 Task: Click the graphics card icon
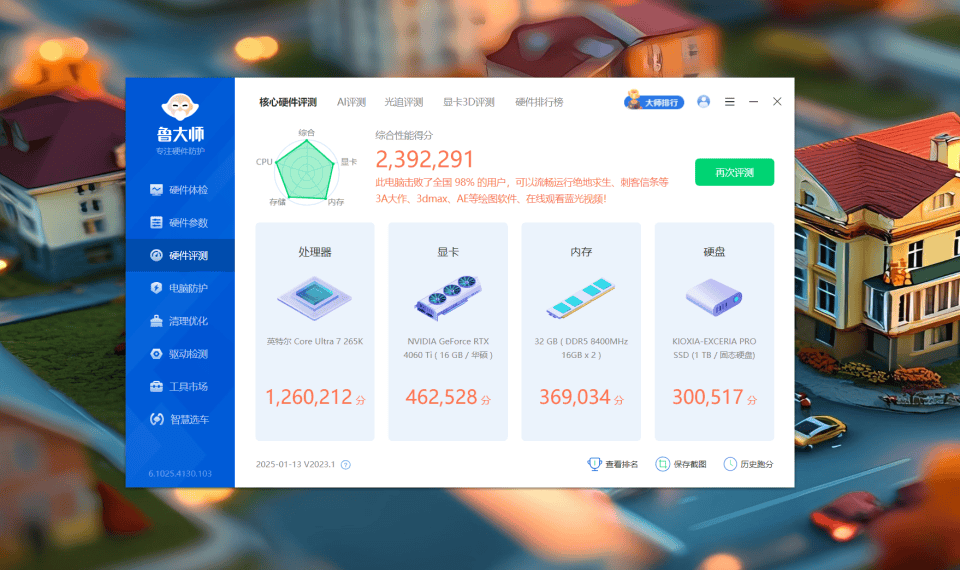pos(448,298)
